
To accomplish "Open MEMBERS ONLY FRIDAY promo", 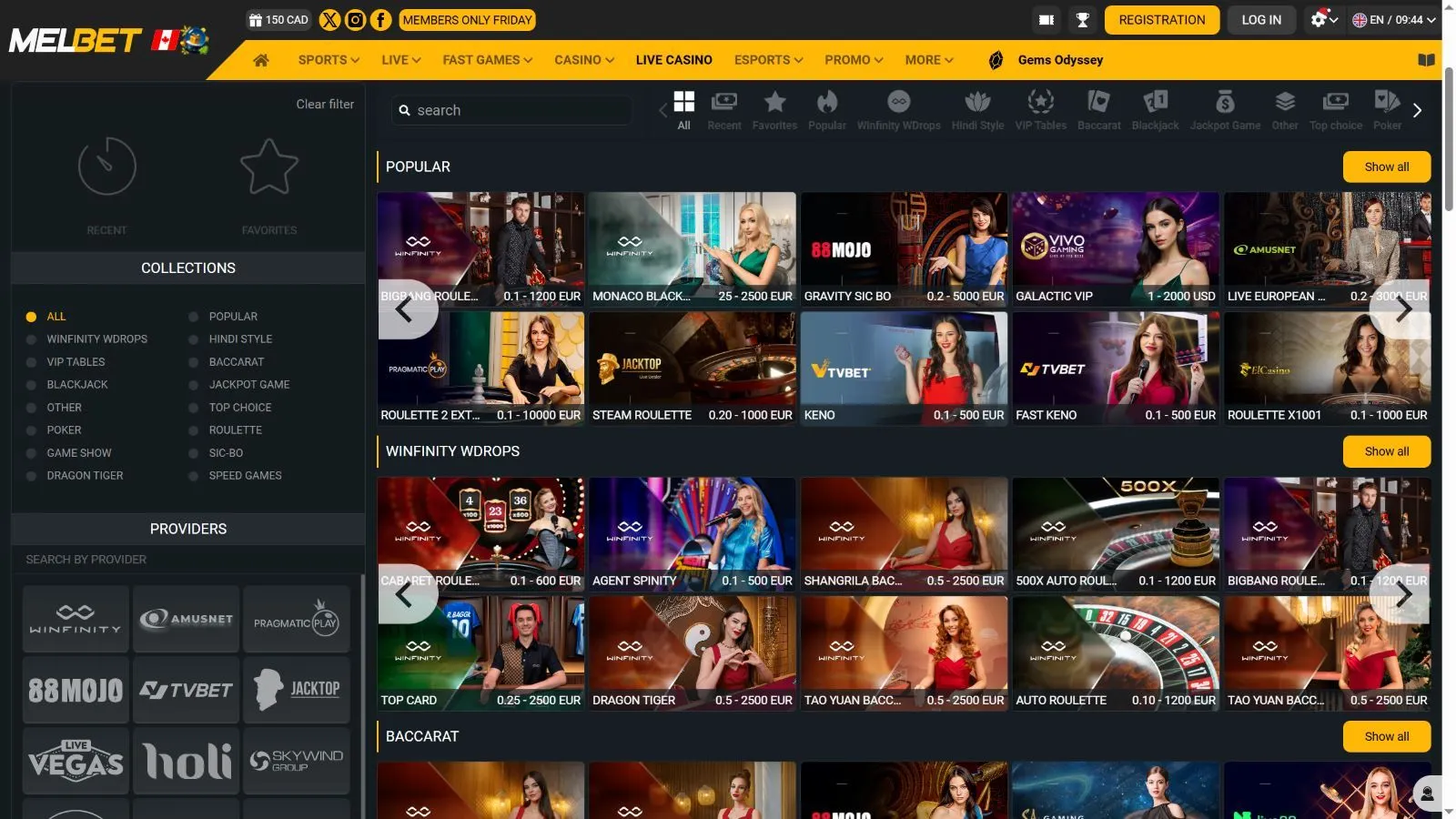I will (468, 20).
